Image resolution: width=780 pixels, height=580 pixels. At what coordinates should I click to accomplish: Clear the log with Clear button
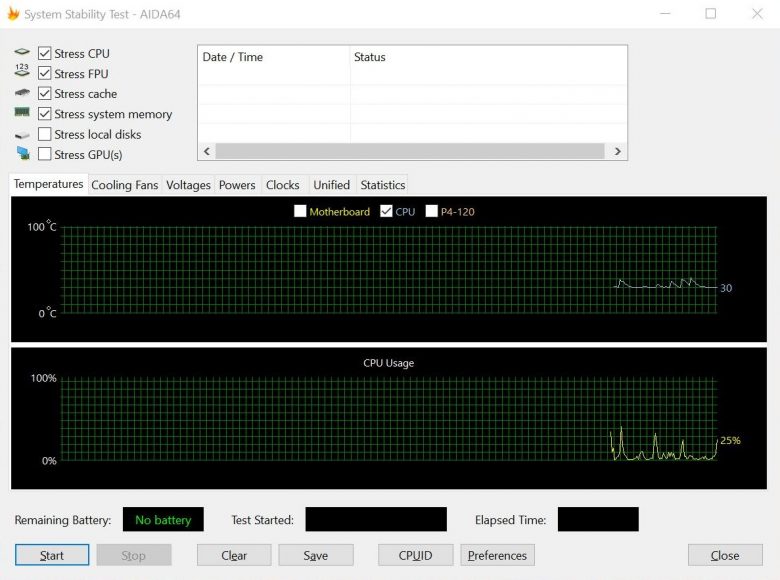(x=234, y=555)
